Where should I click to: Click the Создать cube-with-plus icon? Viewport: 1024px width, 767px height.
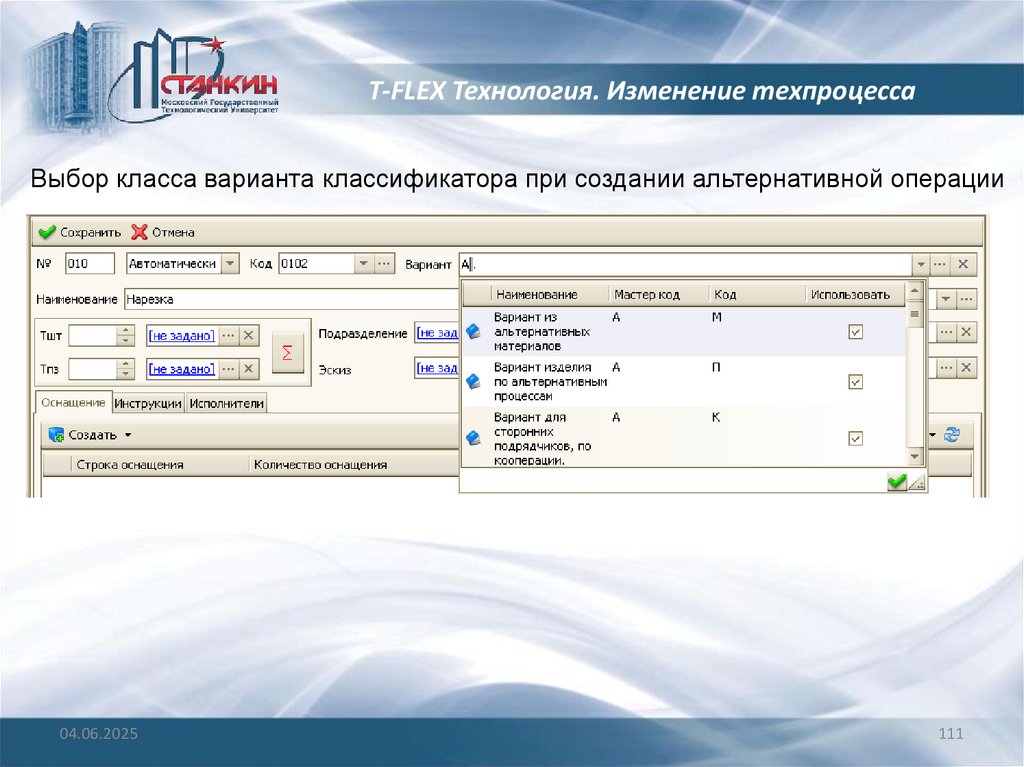tap(57, 435)
